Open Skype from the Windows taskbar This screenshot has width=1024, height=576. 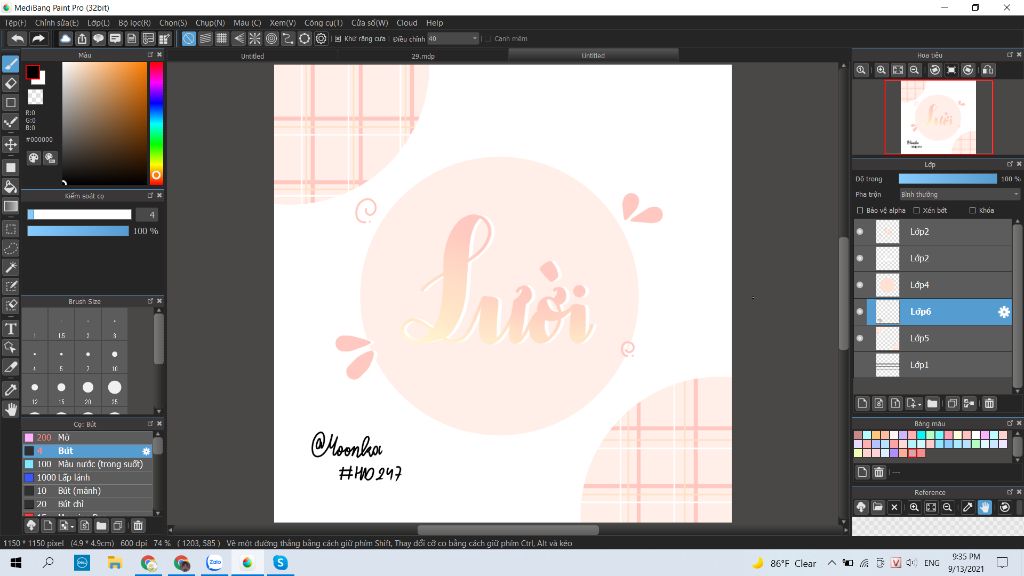[280, 562]
